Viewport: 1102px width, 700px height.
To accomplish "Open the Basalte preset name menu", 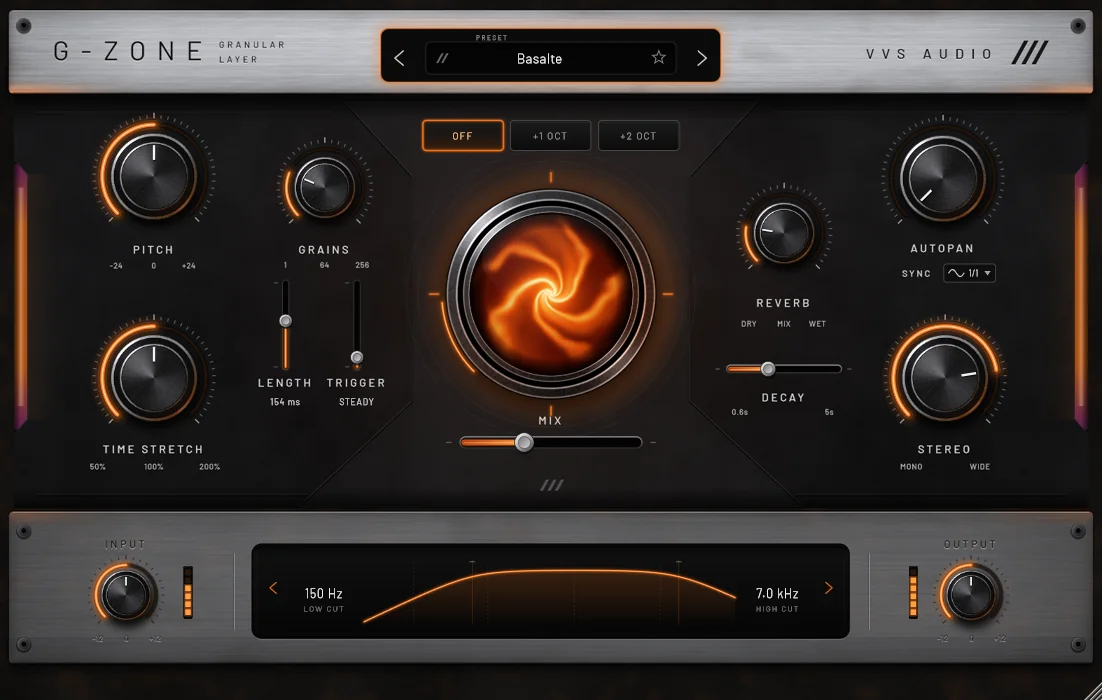I will click(x=550, y=58).
